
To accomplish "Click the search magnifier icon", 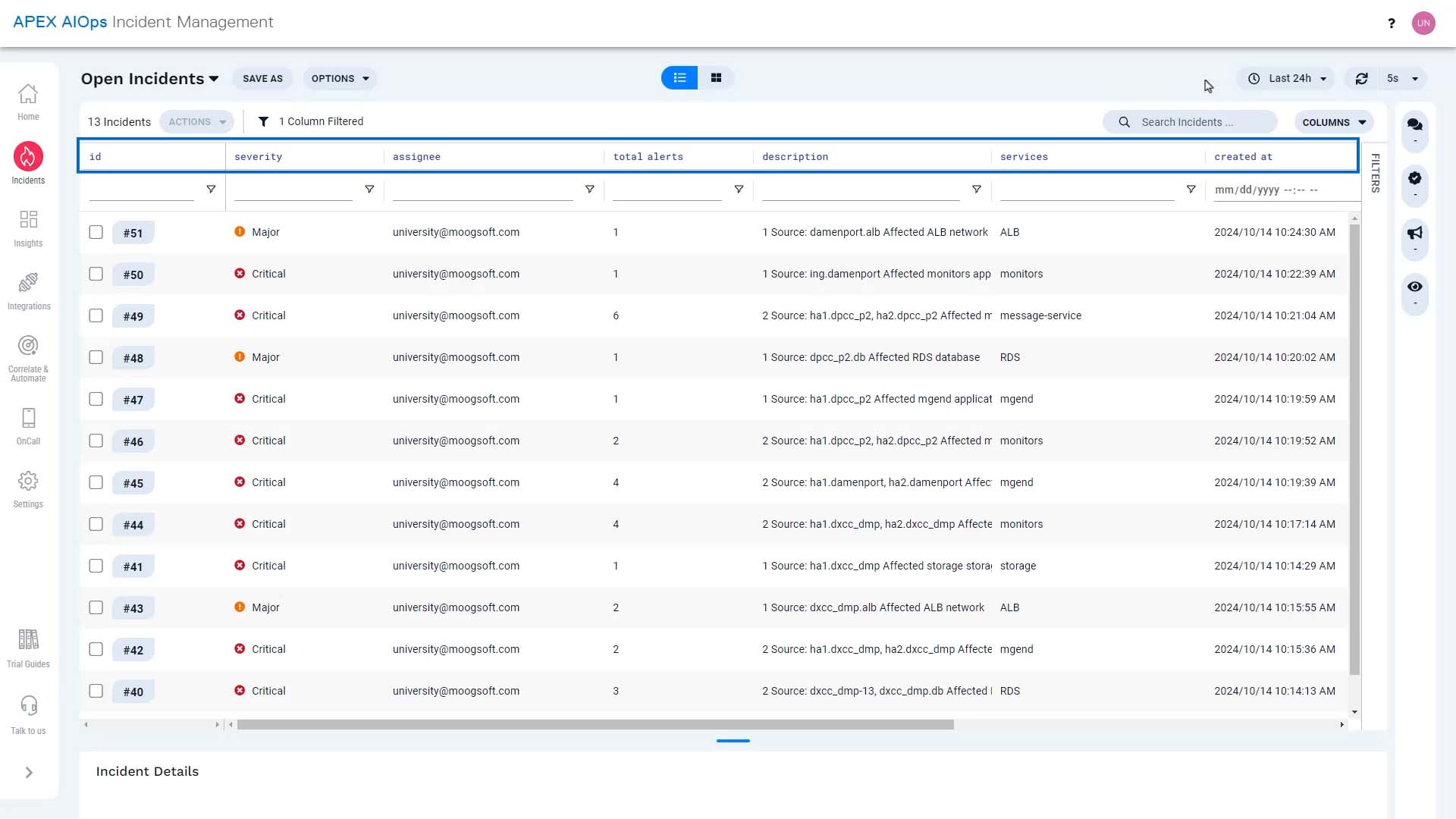I will pos(1124,122).
